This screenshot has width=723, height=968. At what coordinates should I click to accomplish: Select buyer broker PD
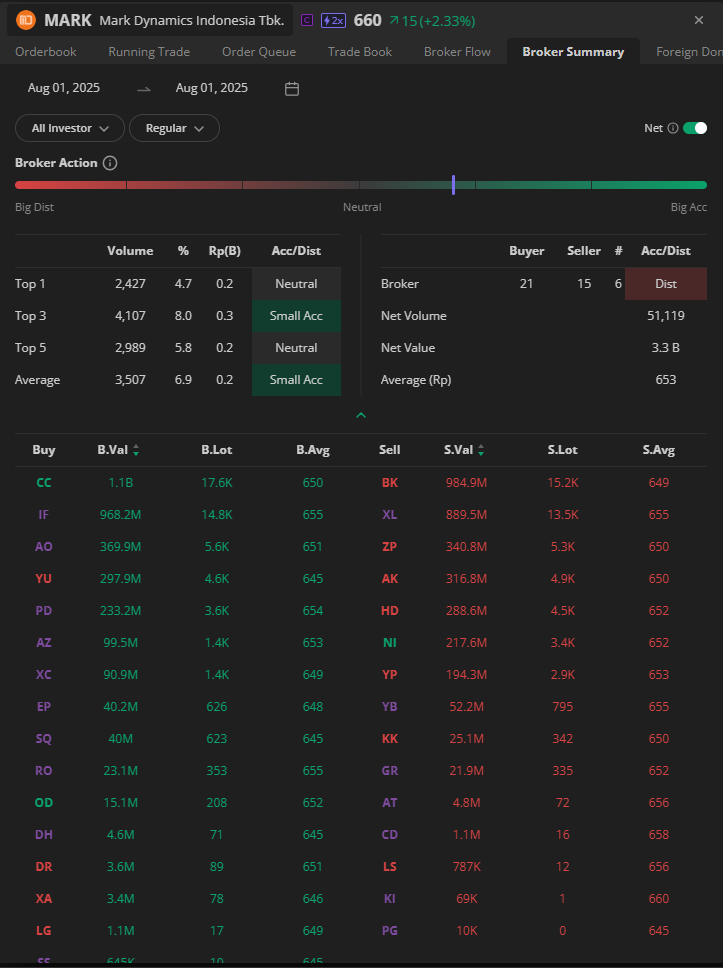click(44, 611)
